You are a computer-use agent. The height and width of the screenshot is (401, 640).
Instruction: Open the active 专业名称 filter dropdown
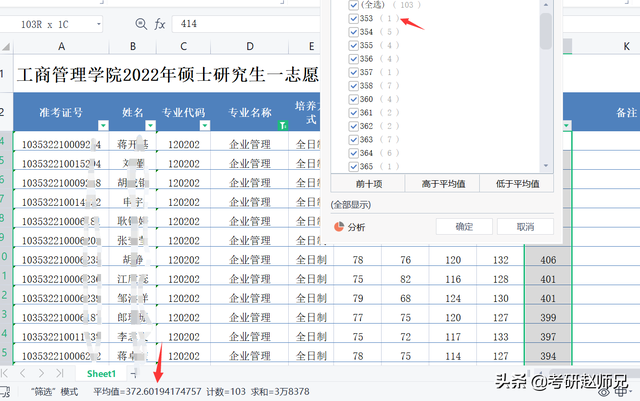[282, 125]
